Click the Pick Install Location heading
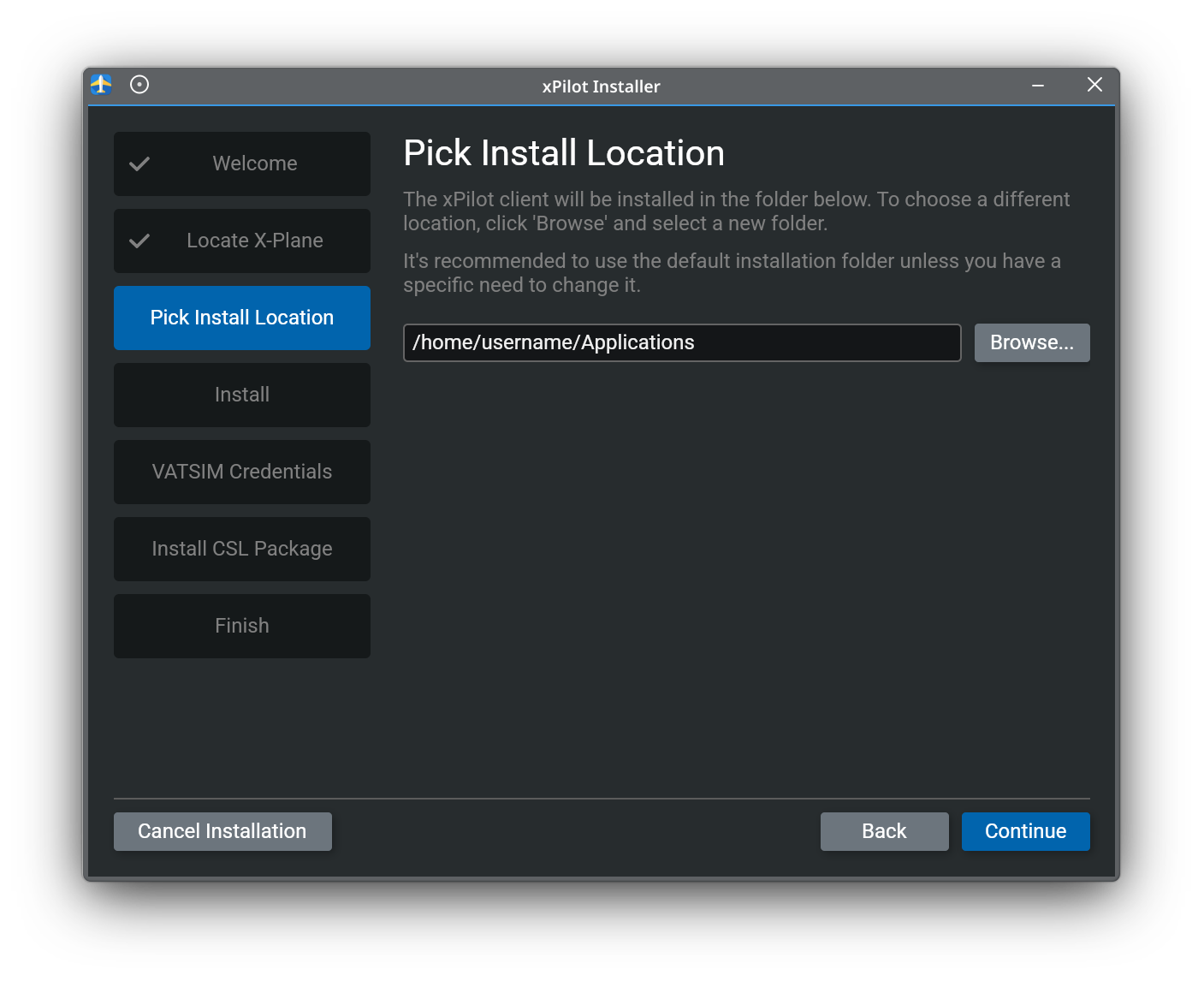Screen dimensions: 1204x981 [564, 152]
